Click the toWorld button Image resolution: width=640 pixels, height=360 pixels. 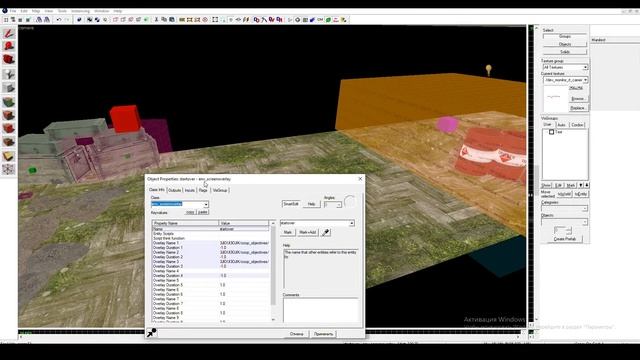564,194
